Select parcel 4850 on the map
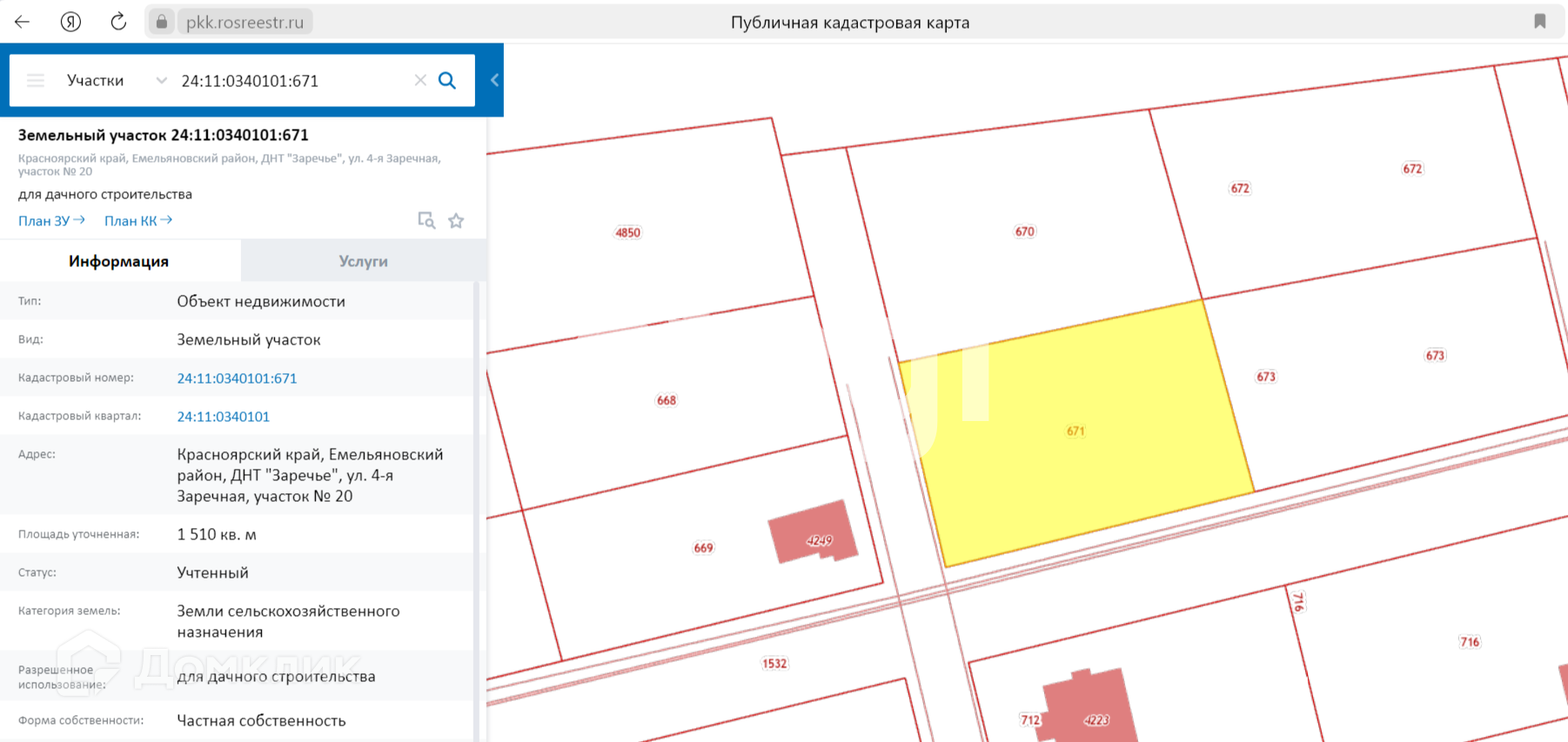The image size is (1568, 742). 627,232
